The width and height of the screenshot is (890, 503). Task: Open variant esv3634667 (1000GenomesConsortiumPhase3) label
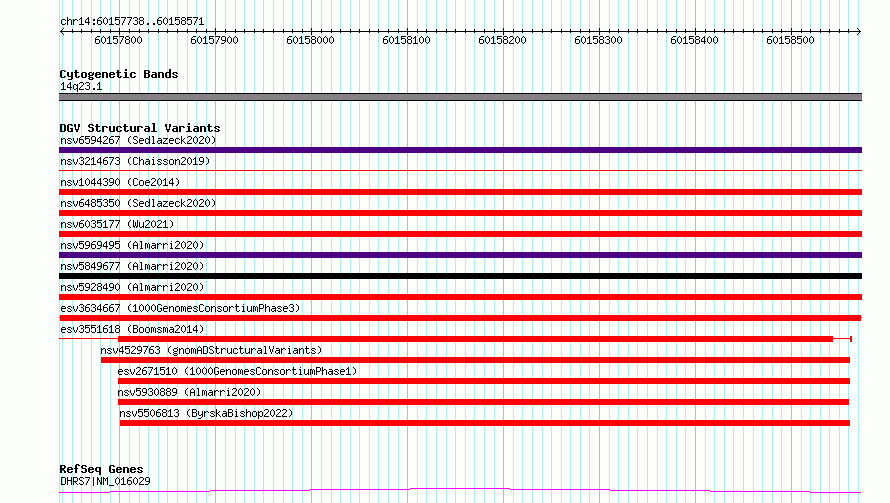(x=180, y=308)
